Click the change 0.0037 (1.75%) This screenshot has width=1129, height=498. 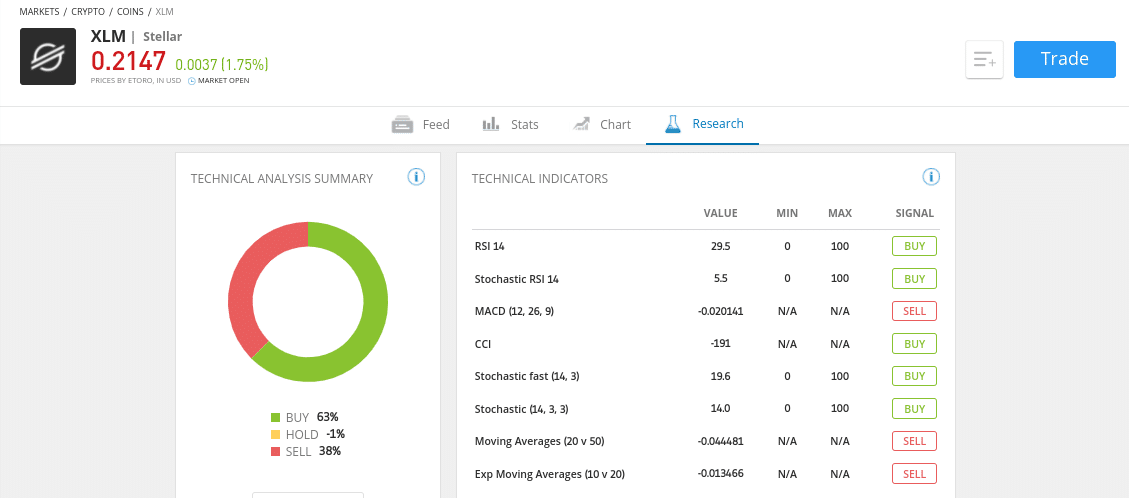tap(222, 65)
